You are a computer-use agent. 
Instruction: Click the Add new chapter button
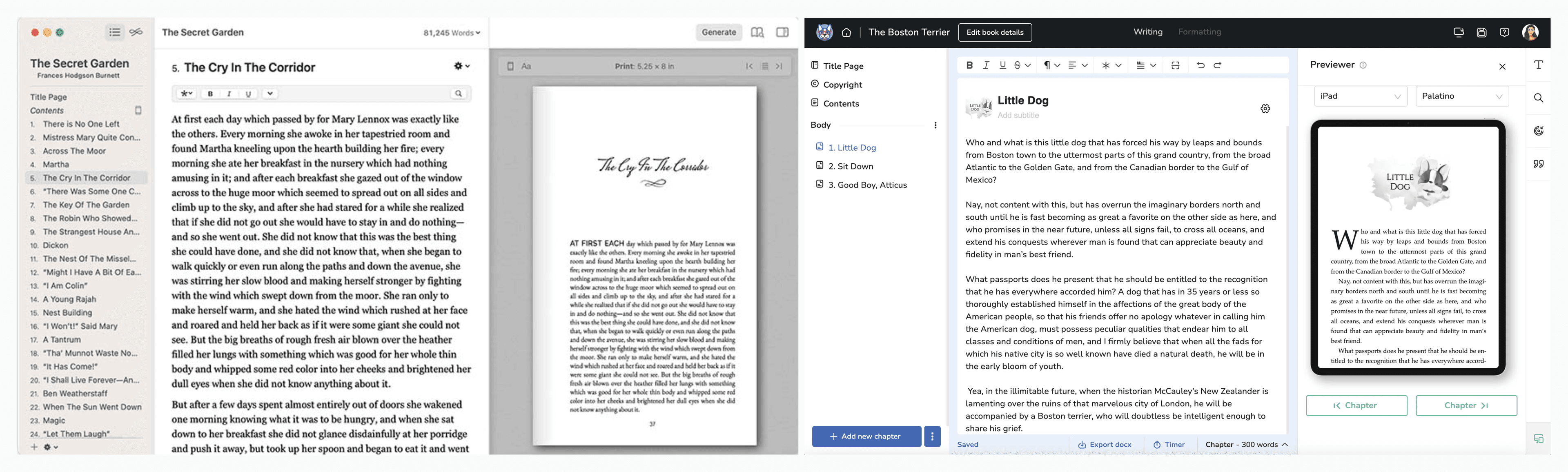866,436
